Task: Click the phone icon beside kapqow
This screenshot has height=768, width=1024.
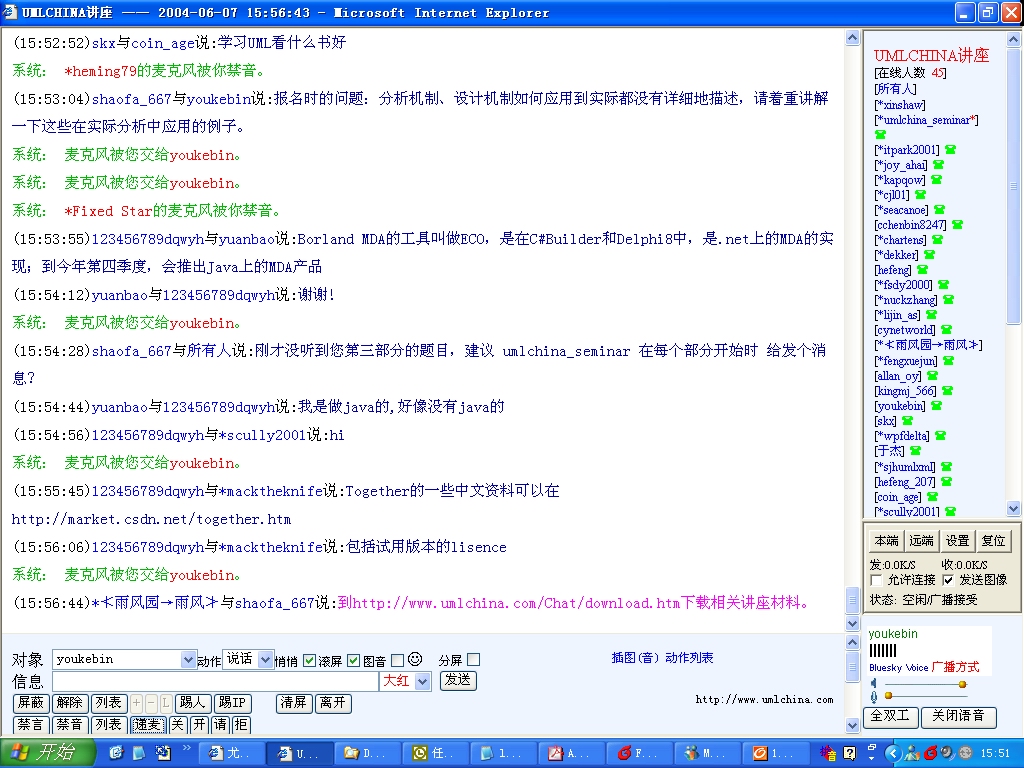Action: (x=936, y=180)
